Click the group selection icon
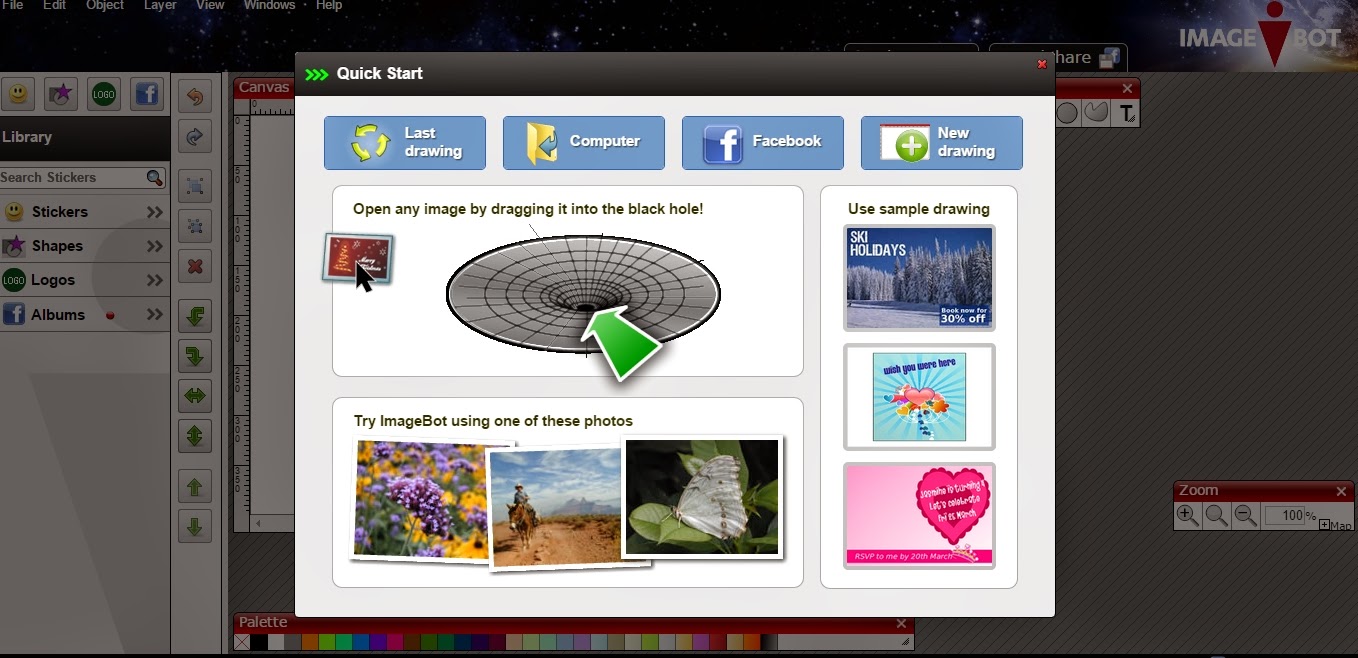The height and width of the screenshot is (658, 1358). click(x=195, y=187)
